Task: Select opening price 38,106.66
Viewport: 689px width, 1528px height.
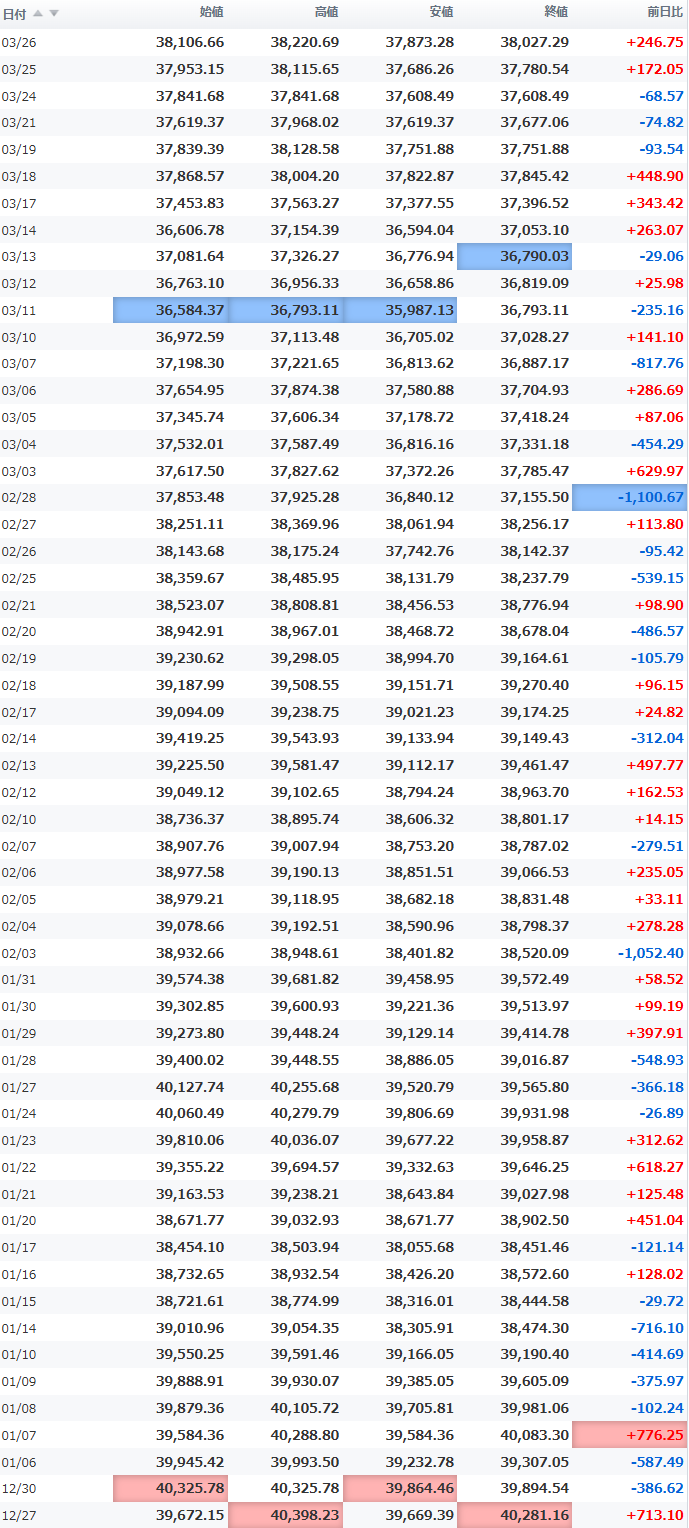Action: (190, 42)
